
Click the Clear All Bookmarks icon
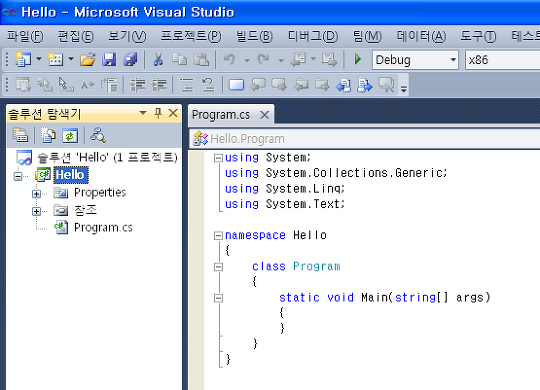tap(386, 85)
